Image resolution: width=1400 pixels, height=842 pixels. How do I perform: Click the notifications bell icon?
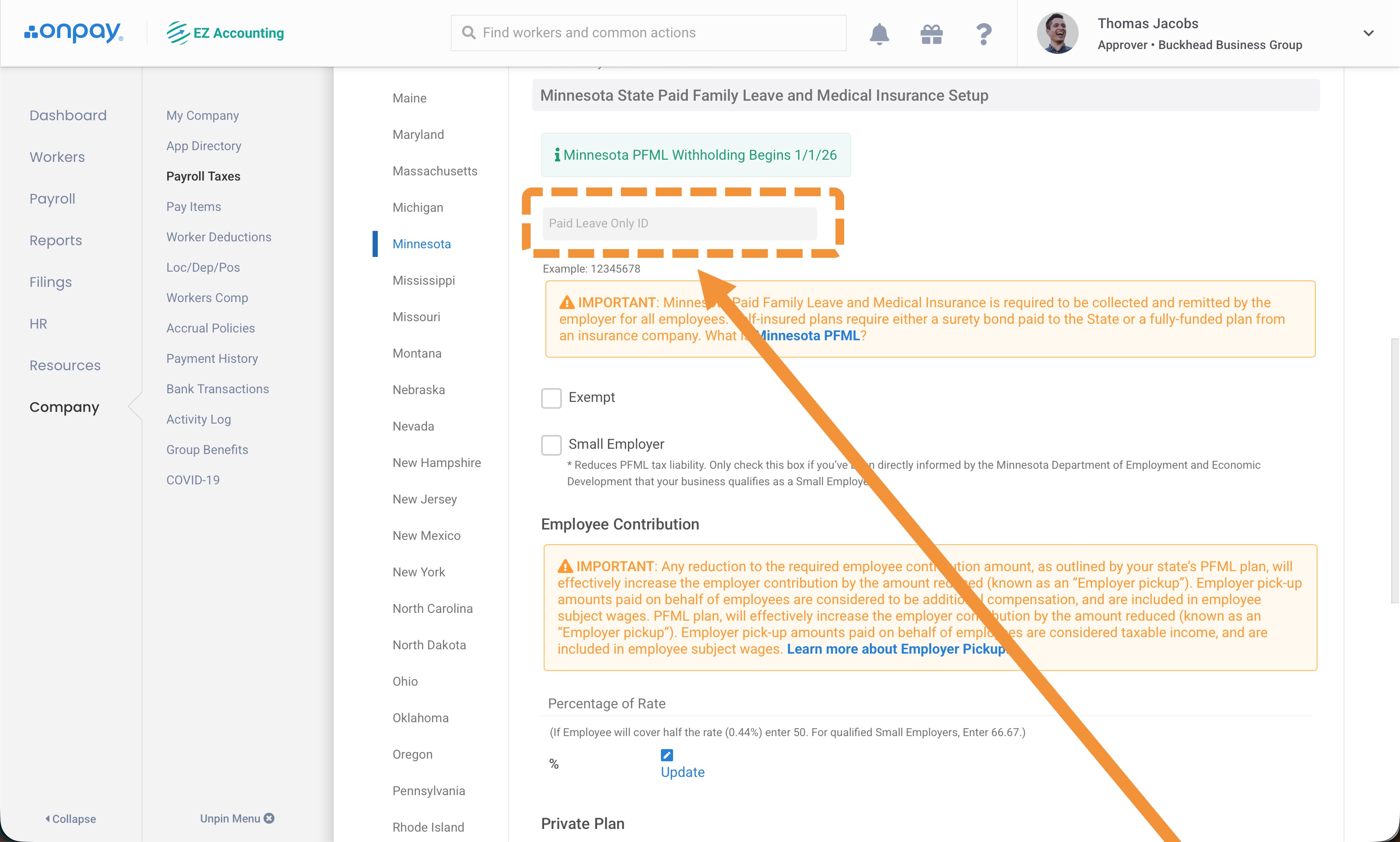point(879,33)
